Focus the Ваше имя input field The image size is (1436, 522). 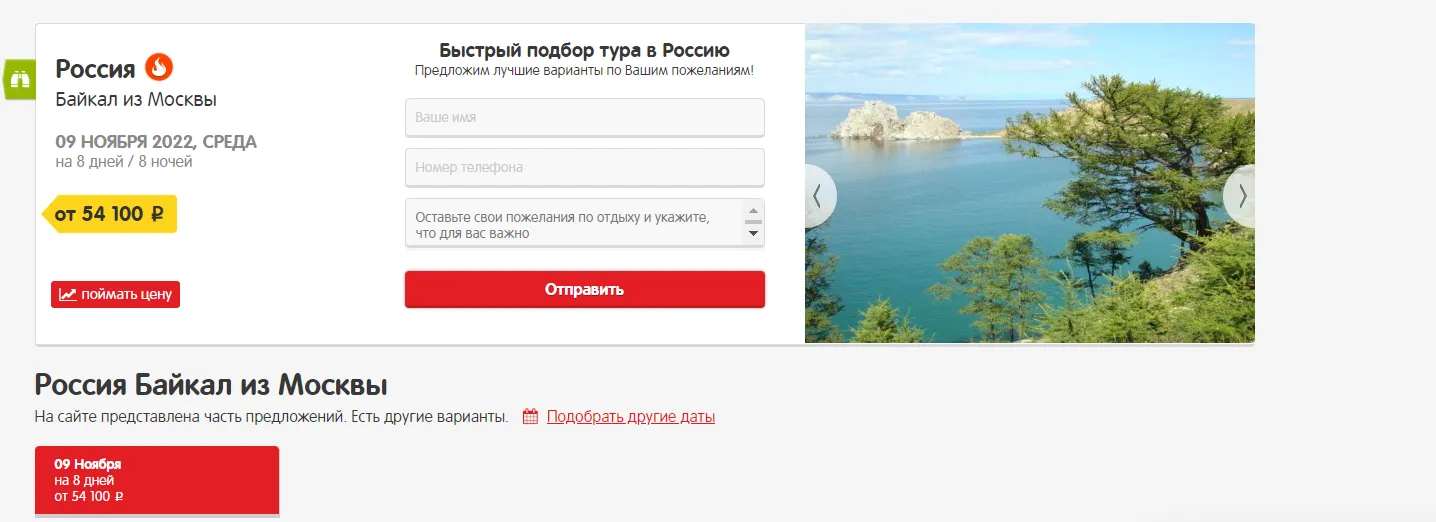[585, 117]
